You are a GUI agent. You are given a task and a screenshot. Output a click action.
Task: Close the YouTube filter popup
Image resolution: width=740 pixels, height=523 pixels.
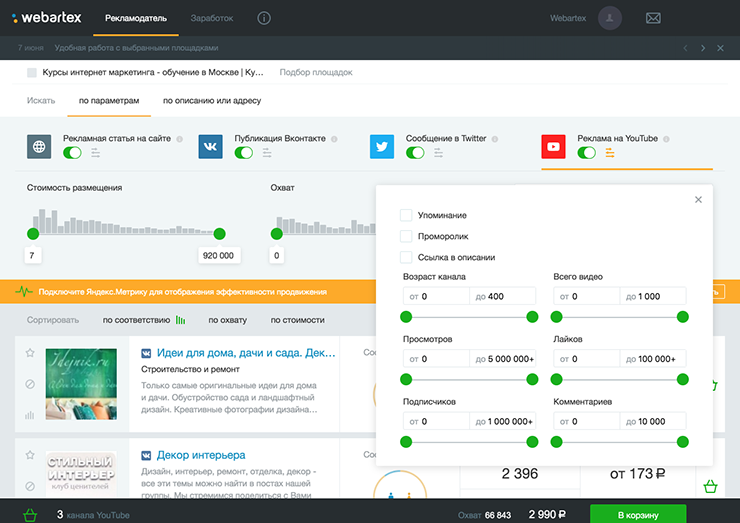point(698,199)
